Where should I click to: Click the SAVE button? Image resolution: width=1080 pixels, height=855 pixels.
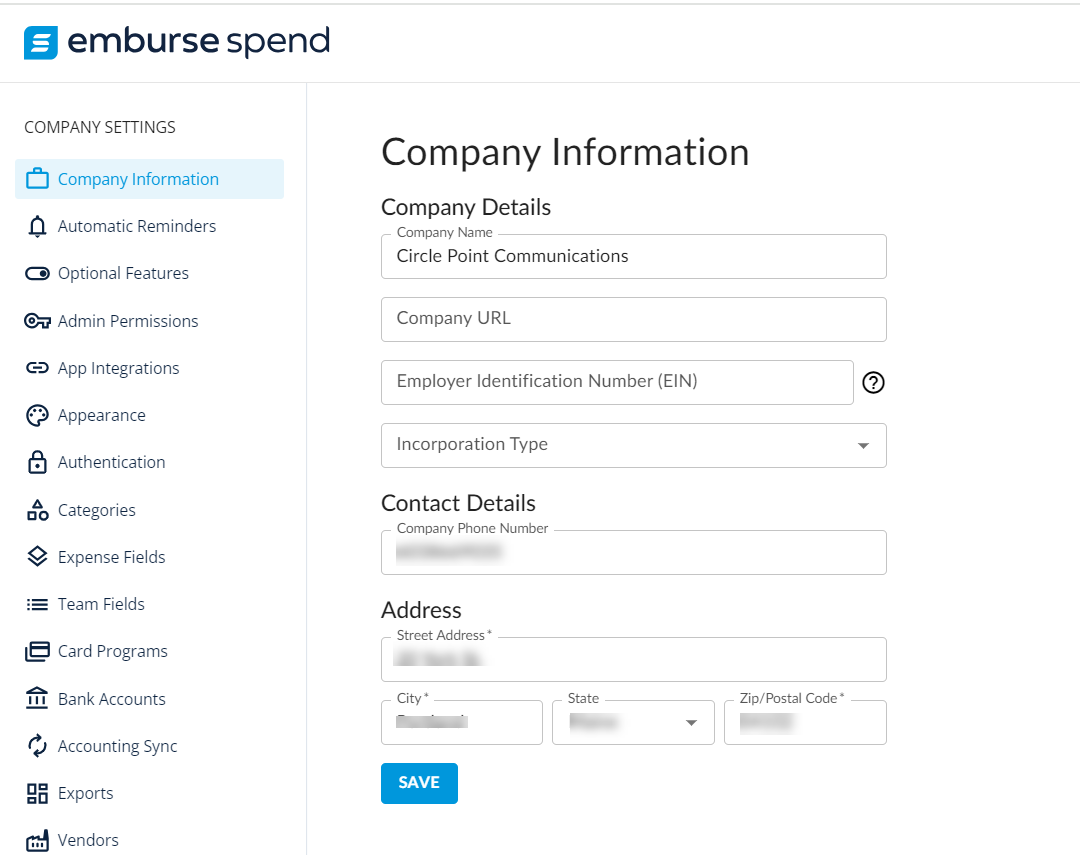419,783
